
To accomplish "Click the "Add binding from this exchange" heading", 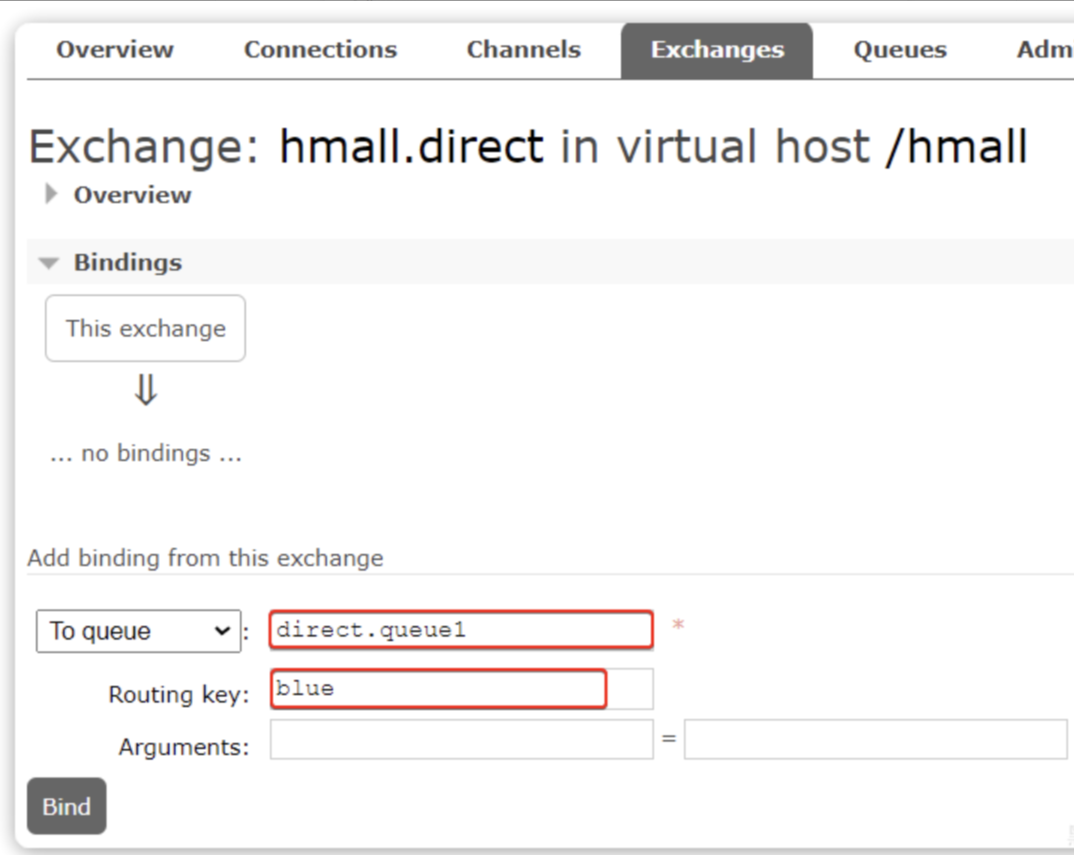I will (x=205, y=558).
